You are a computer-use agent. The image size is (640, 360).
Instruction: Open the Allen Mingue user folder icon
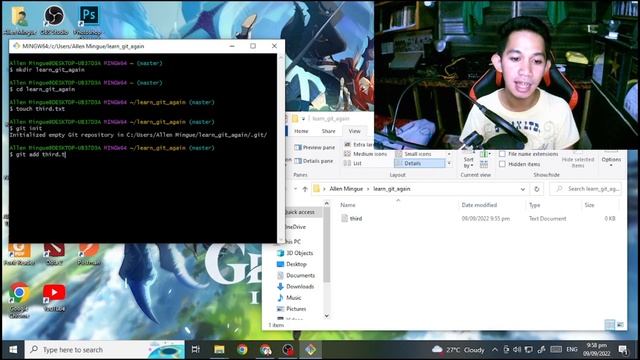(19, 20)
